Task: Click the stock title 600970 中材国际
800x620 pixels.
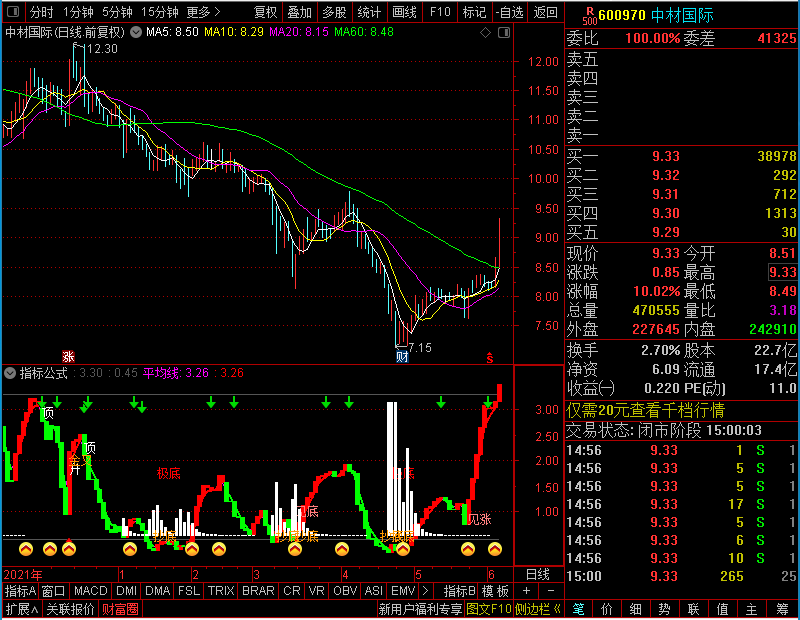Action: (656, 15)
